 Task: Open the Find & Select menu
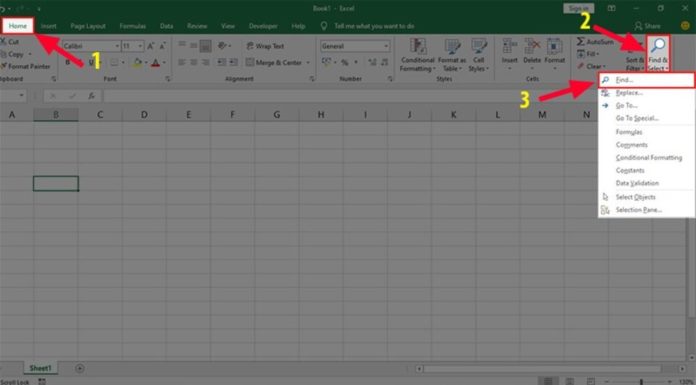(x=658, y=54)
